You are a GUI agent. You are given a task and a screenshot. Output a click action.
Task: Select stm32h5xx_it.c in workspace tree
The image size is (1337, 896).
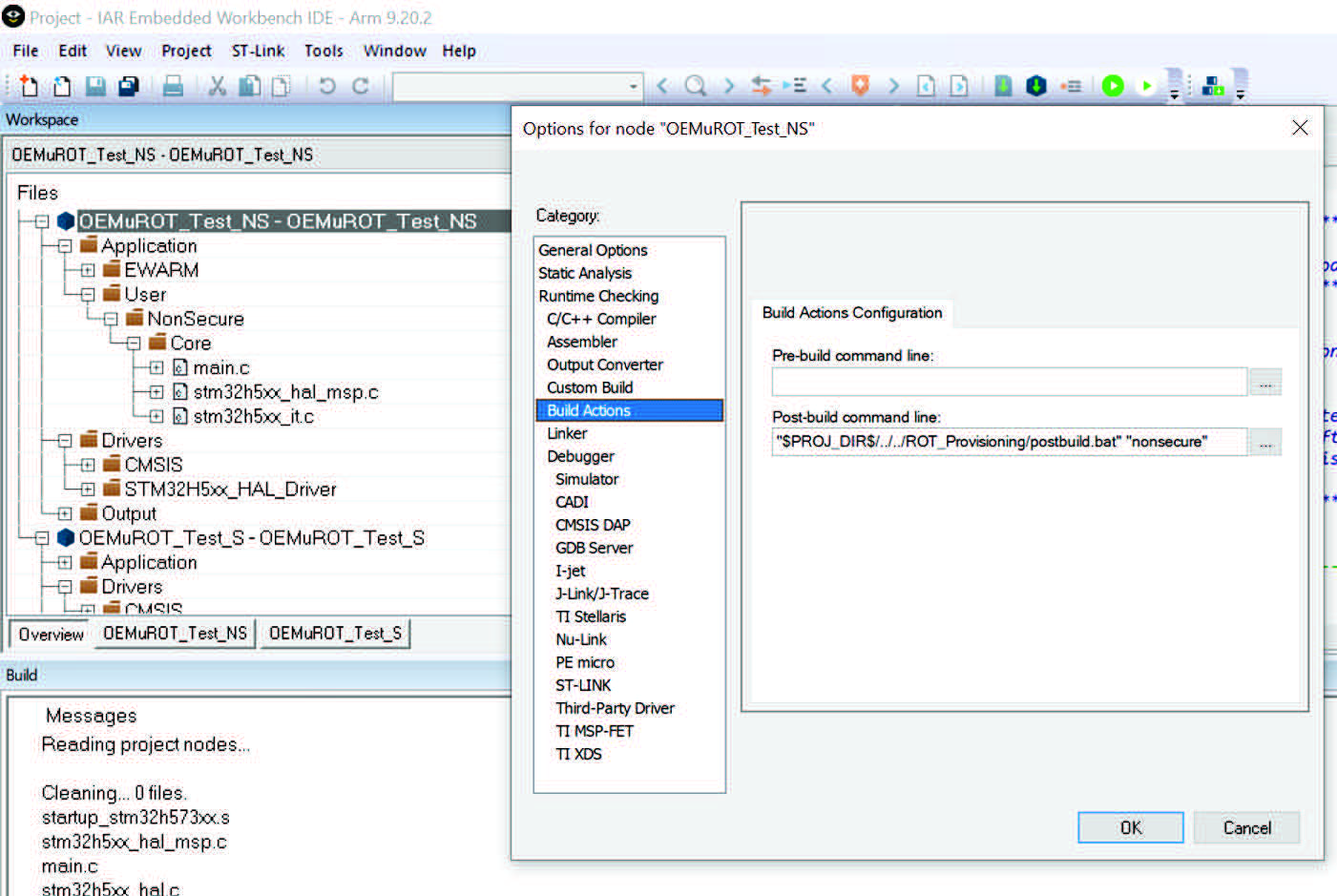coord(253,417)
